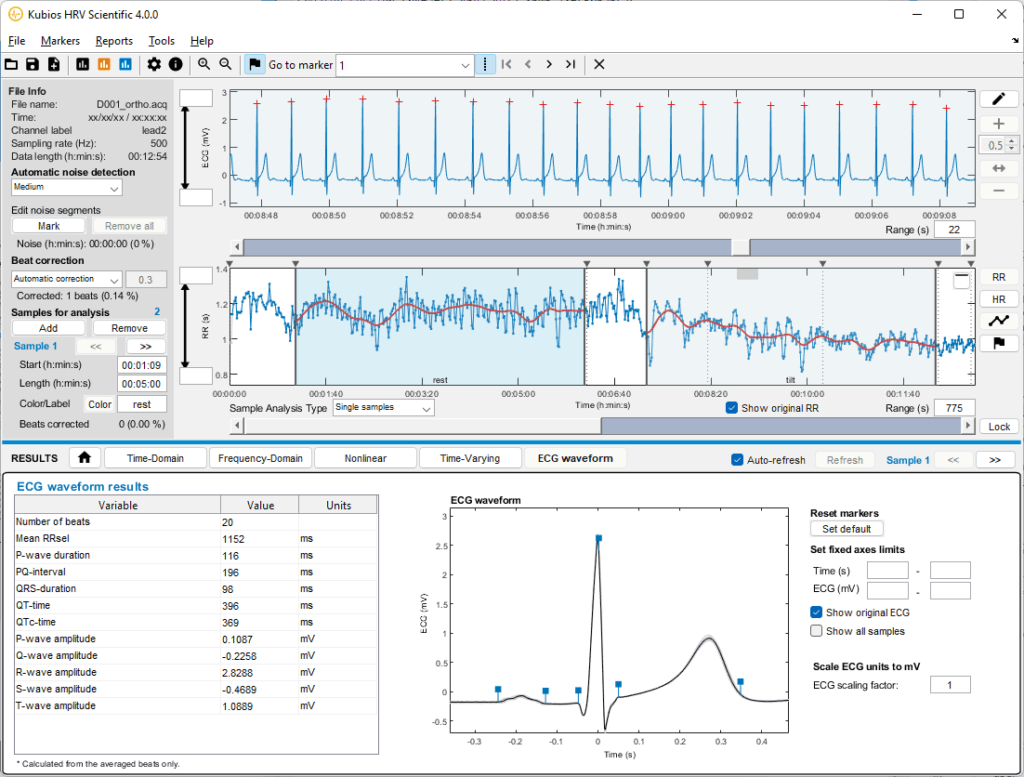Image resolution: width=1024 pixels, height=777 pixels.
Task: Open the black bar chart report icon
Action: click(x=82, y=64)
